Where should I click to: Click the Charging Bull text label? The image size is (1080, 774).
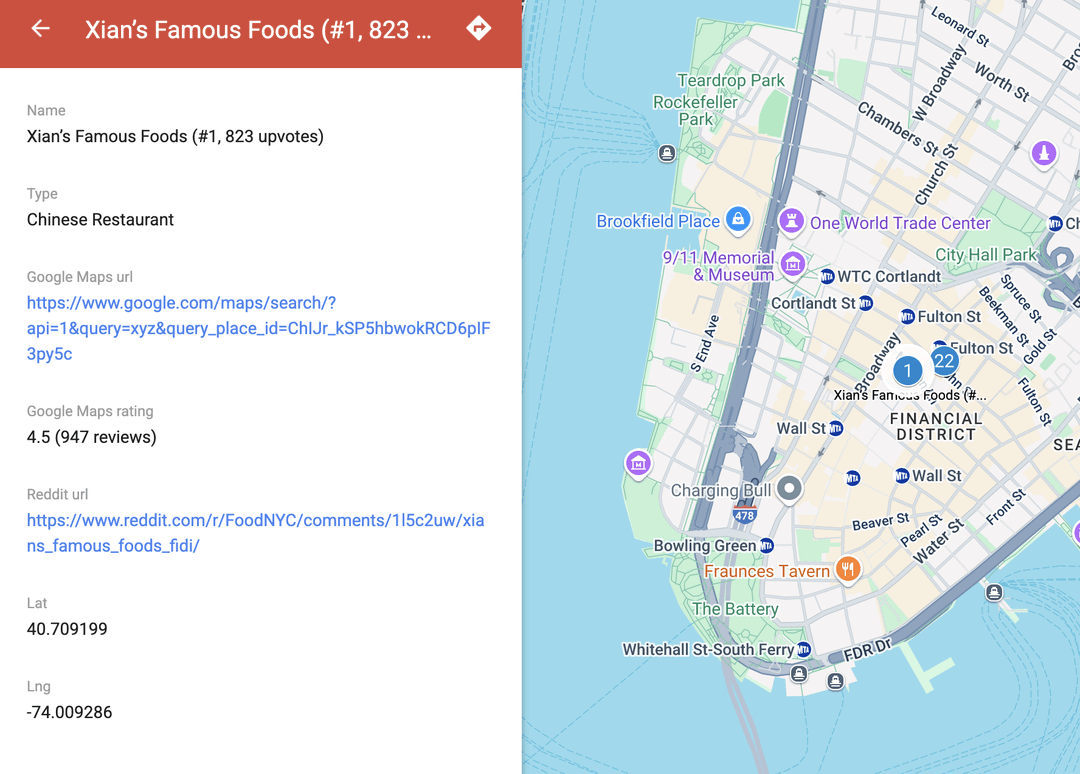(x=721, y=490)
